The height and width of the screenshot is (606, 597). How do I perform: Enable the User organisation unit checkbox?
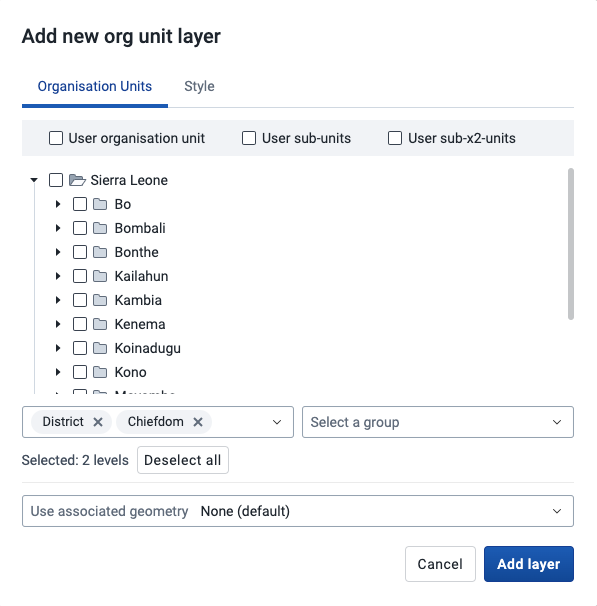[x=56, y=138]
